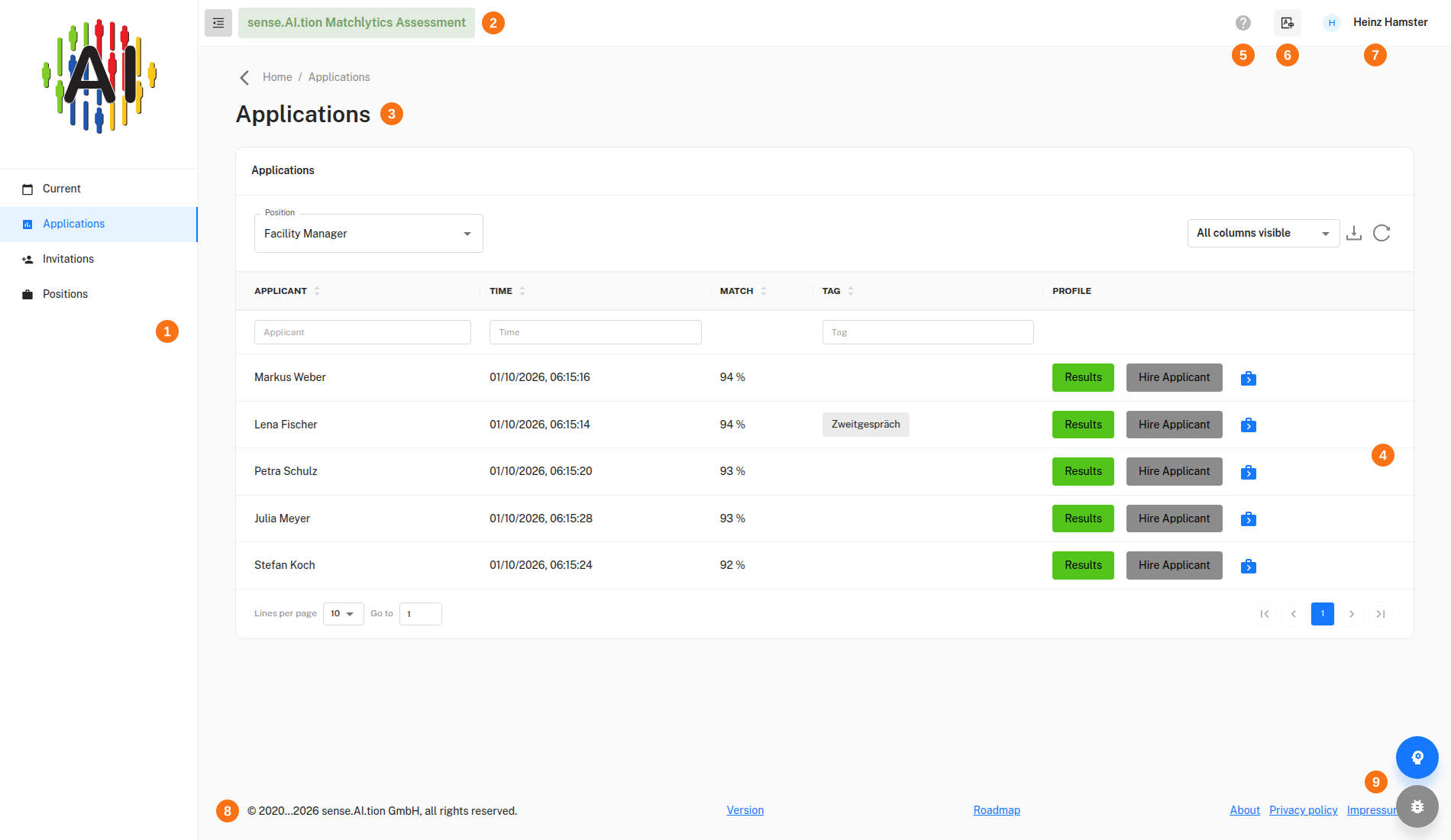Open Lena Fischer's blue profile icon
Image resolution: width=1451 pixels, height=840 pixels.
[1249, 425]
